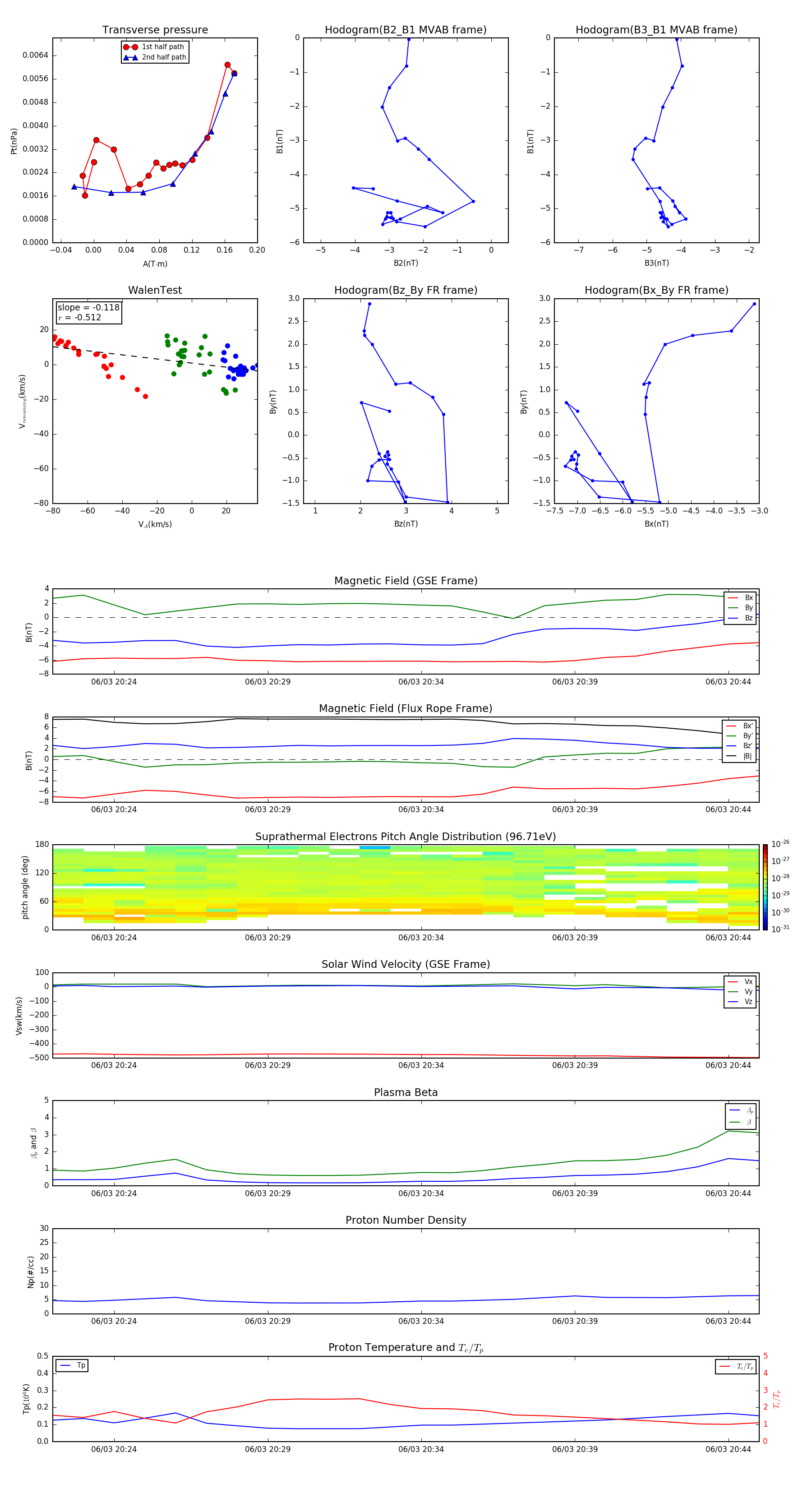Click the 'Magnetic Field (Flux Rope Frame)' title
The width and height of the screenshot is (812, 1489).
(406, 709)
